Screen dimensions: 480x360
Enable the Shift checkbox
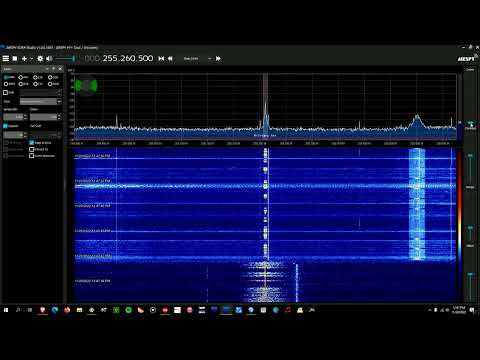pos(5,92)
